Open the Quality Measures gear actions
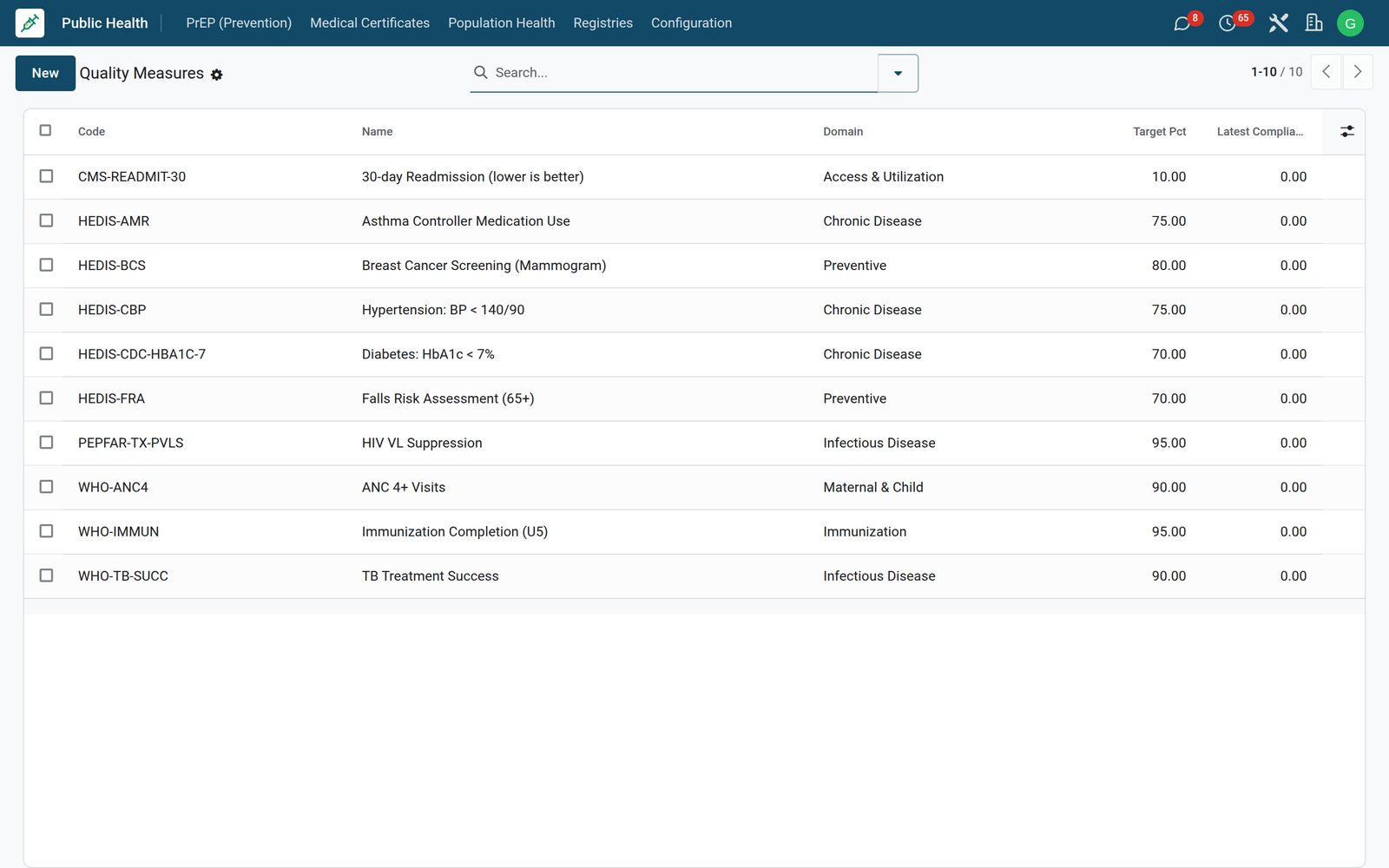Viewport: 1389px width, 868px height. 217,75
